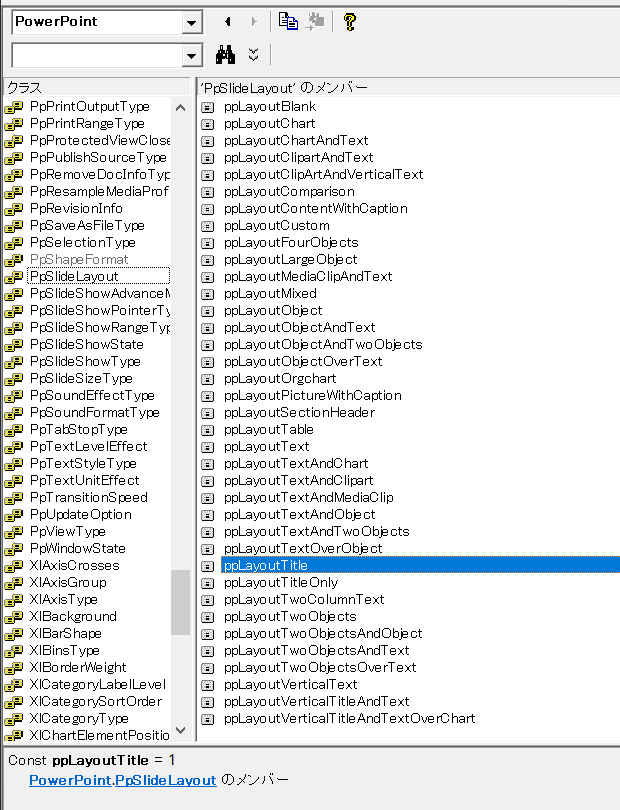Click the Copy to Clipboard icon
Image resolution: width=620 pixels, height=810 pixels.
tap(288, 22)
